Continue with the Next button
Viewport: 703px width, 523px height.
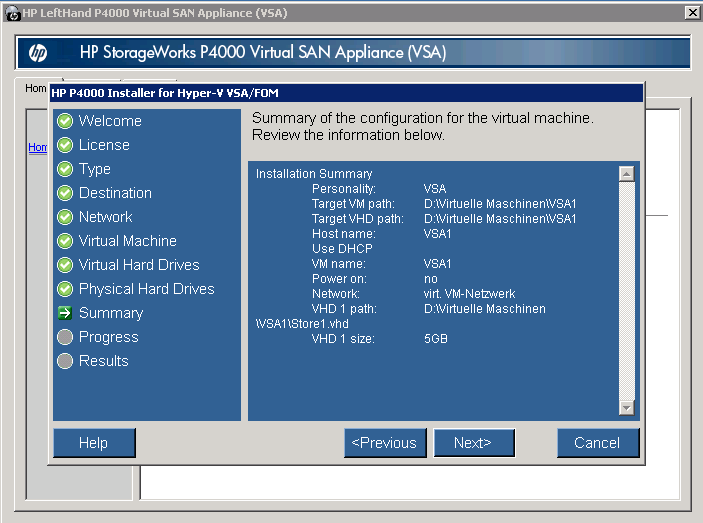pyautogui.click(x=474, y=443)
